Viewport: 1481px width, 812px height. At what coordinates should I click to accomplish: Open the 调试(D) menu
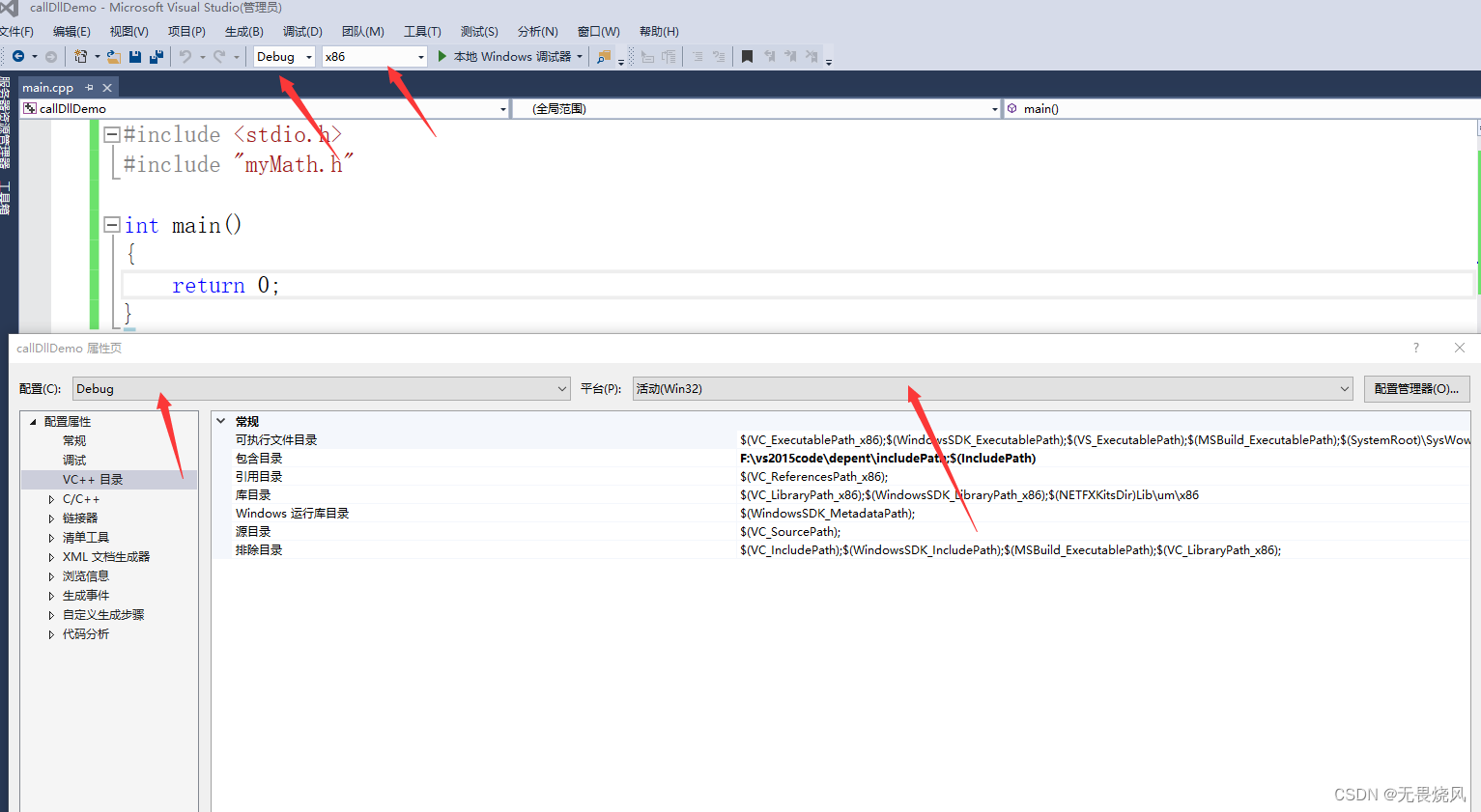point(302,32)
